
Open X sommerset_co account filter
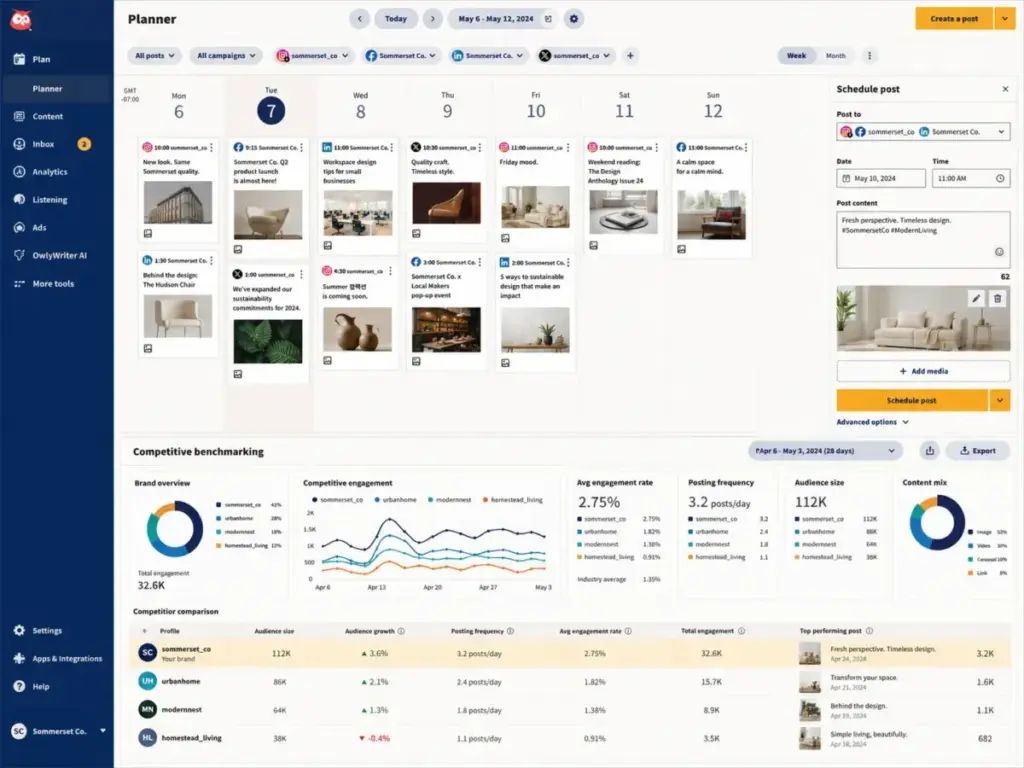[x=575, y=56]
